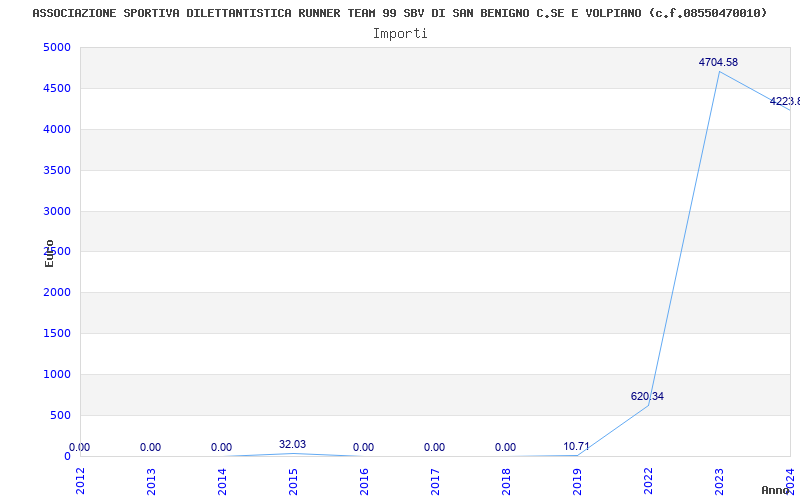Select the 2014 x-axis year label
800x500 pixels.
pyautogui.click(x=222, y=482)
